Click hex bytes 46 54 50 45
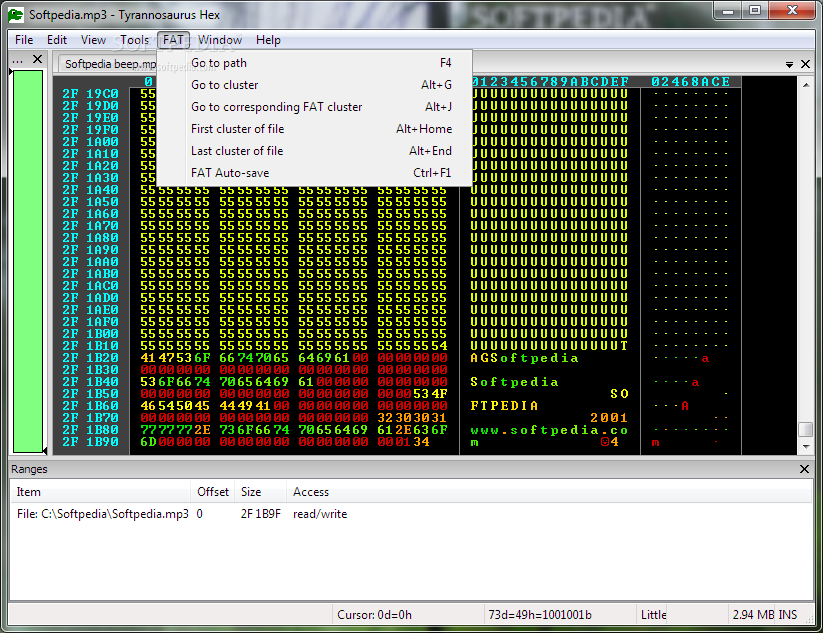Image resolution: width=823 pixels, height=633 pixels. tap(175, 406)
